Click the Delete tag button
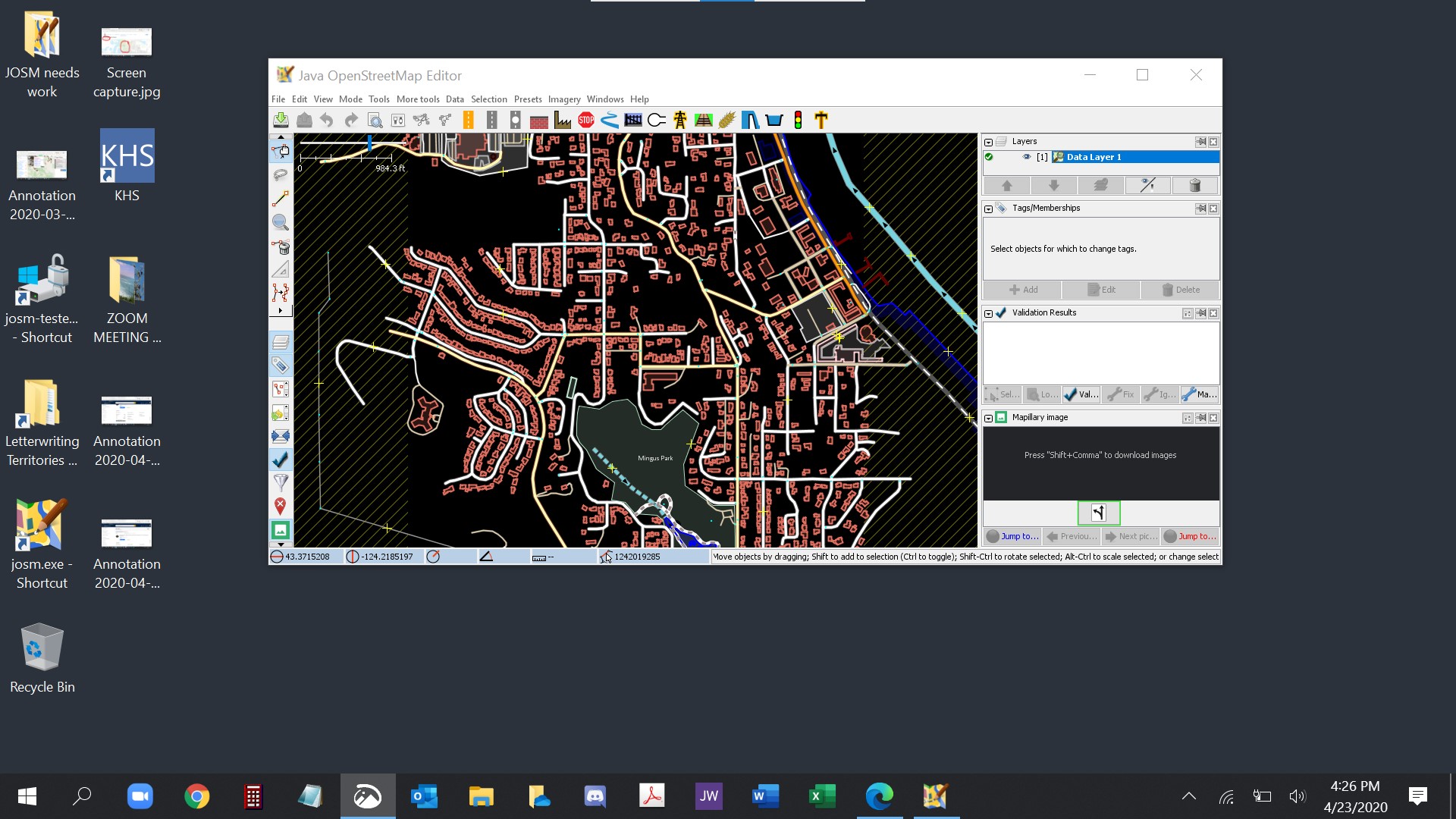Screen dimensions: 1456x819 tap(1180, 290)
